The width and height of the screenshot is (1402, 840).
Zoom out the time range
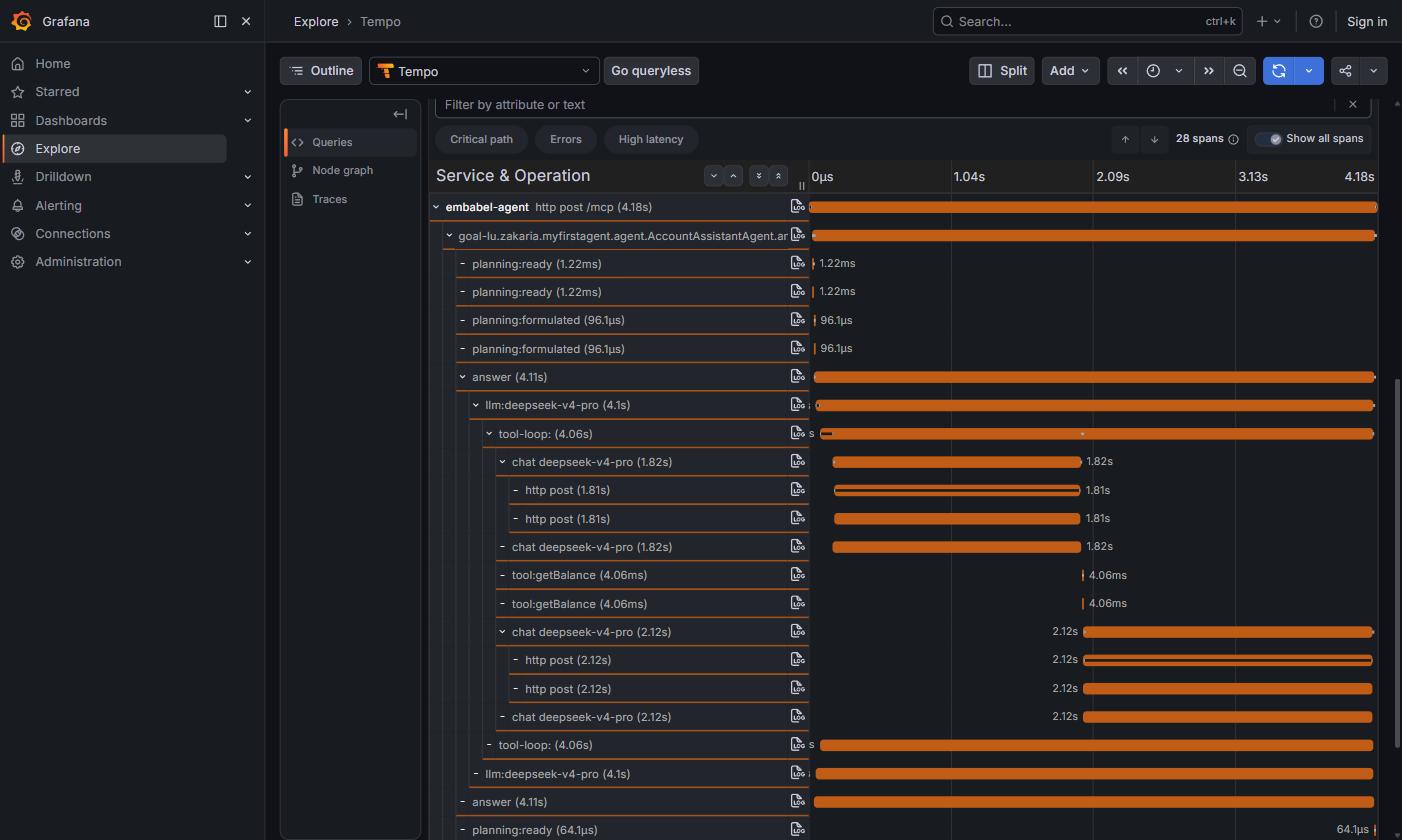tap(1240, 71)
